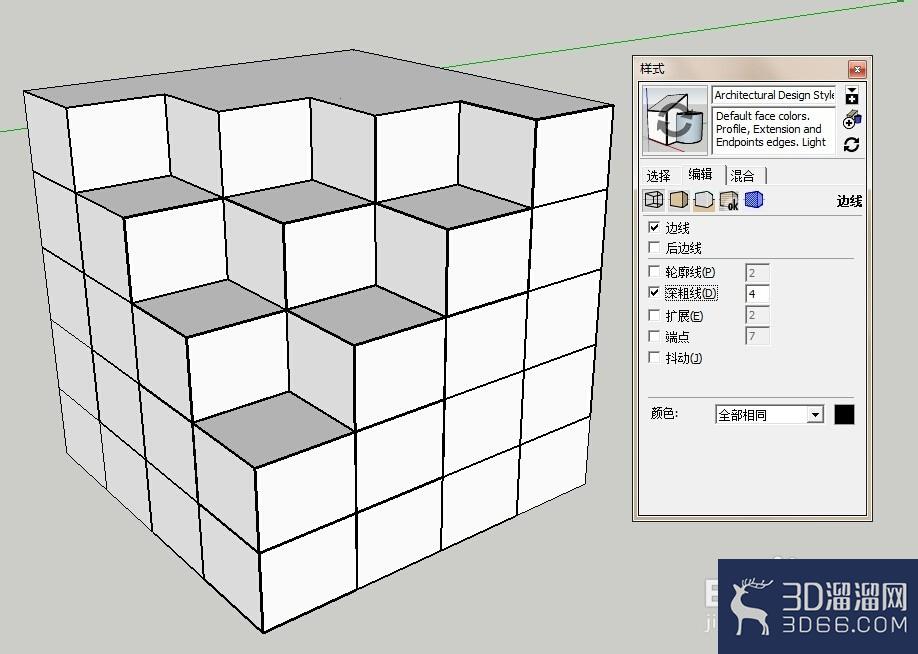Open the Face settings tan cube icon
The image size is (918, 654).
click(x=678, y=200)
